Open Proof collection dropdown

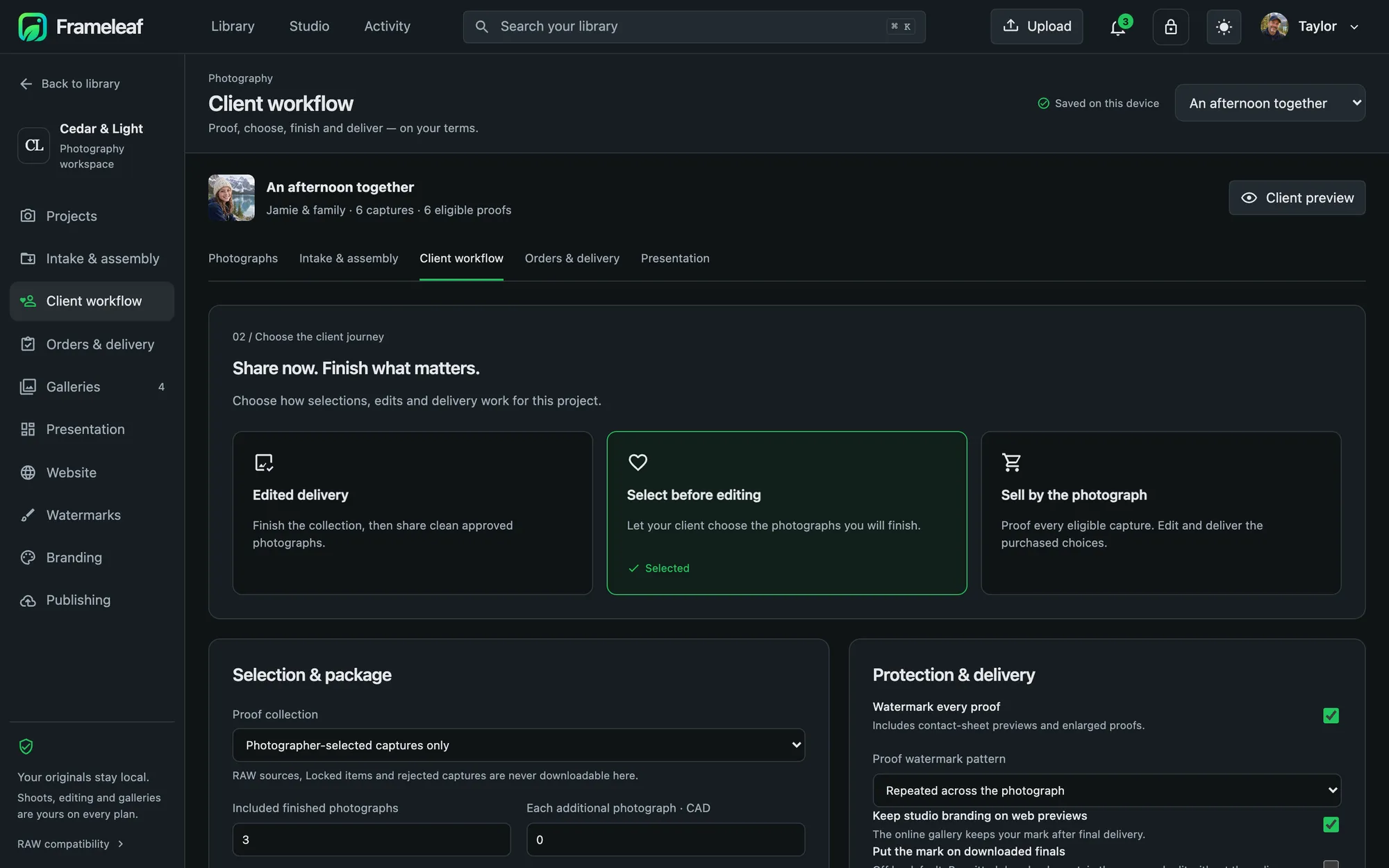click(519, 745)
